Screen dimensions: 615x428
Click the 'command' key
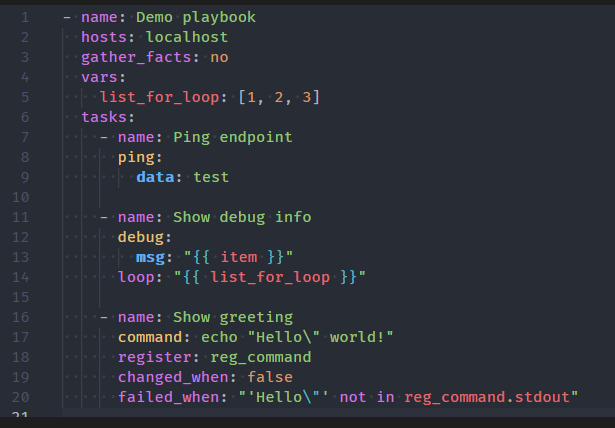150,337
